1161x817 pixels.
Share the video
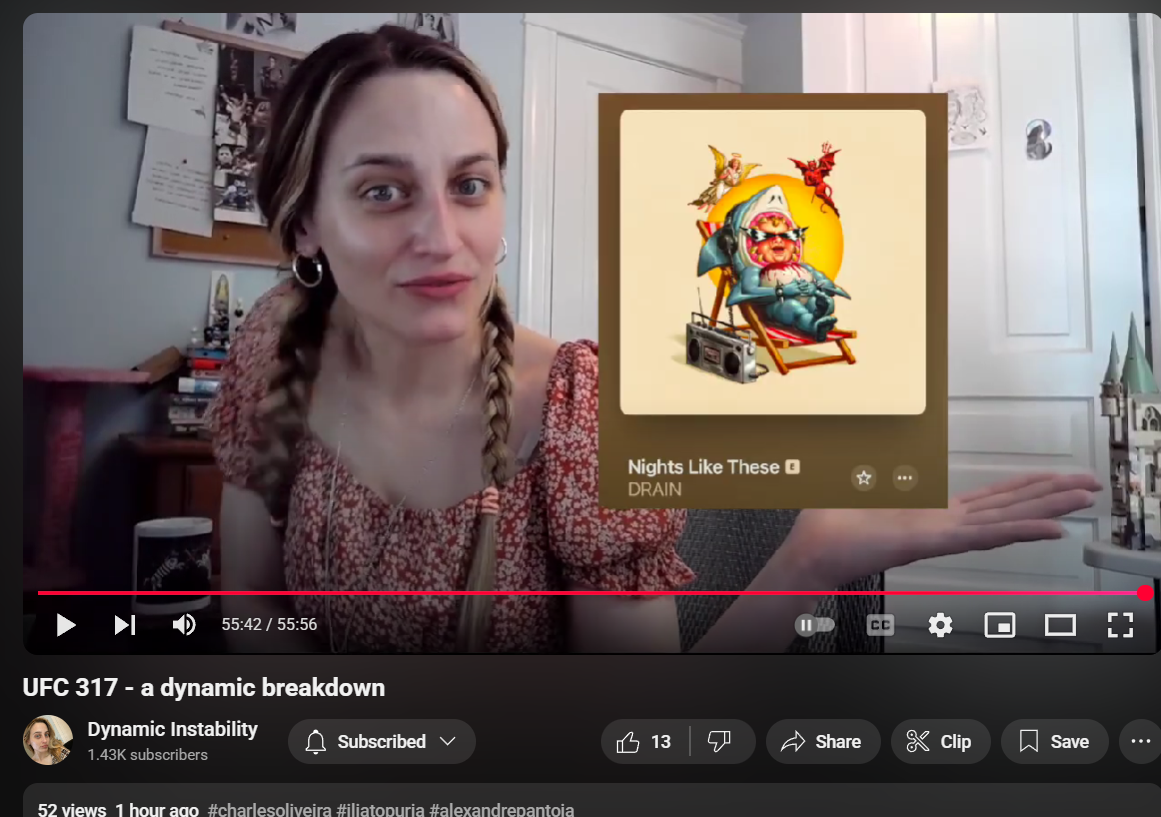click(x=823, y=741)
